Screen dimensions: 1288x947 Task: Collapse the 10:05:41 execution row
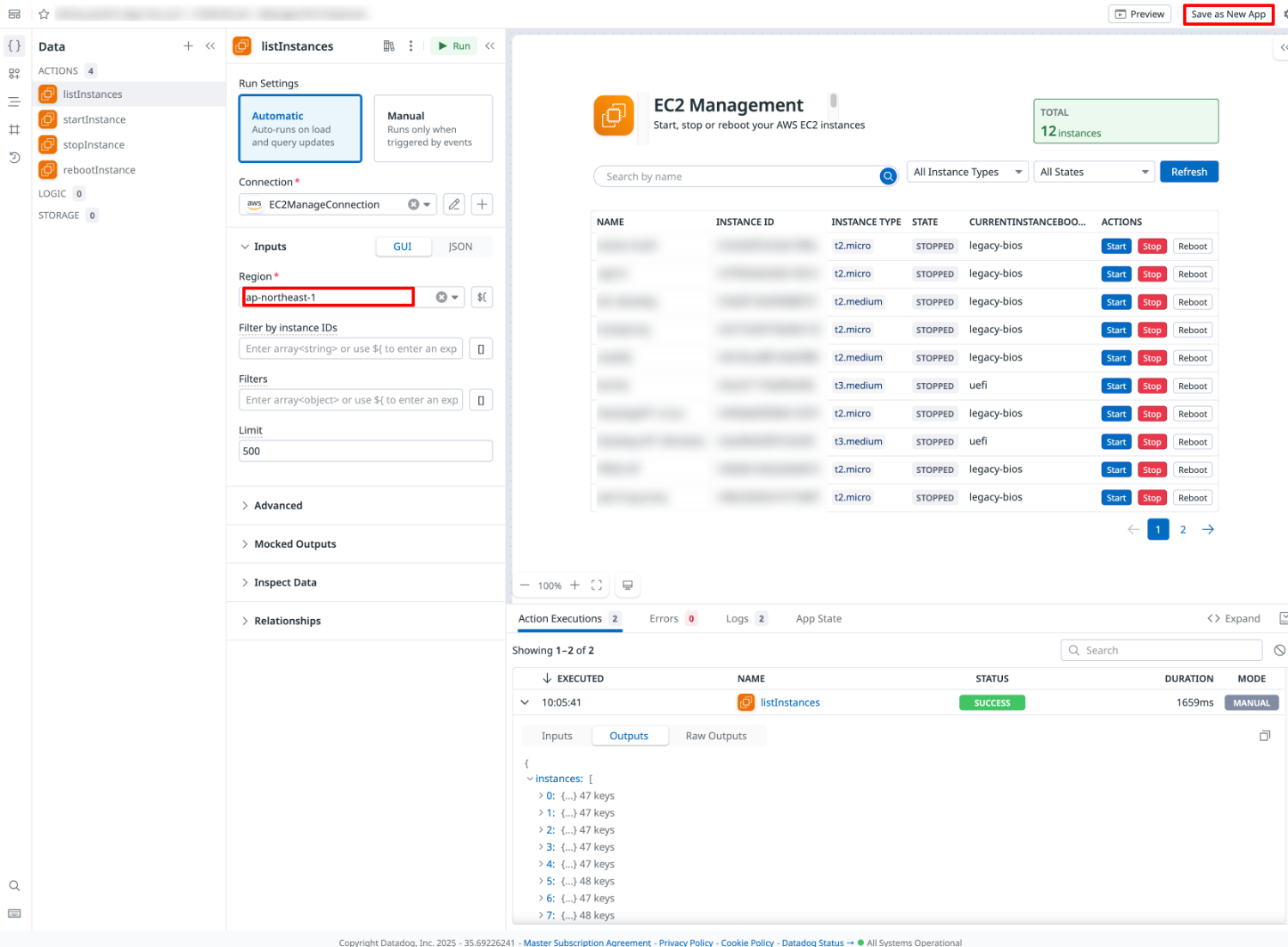click(525, 702)
